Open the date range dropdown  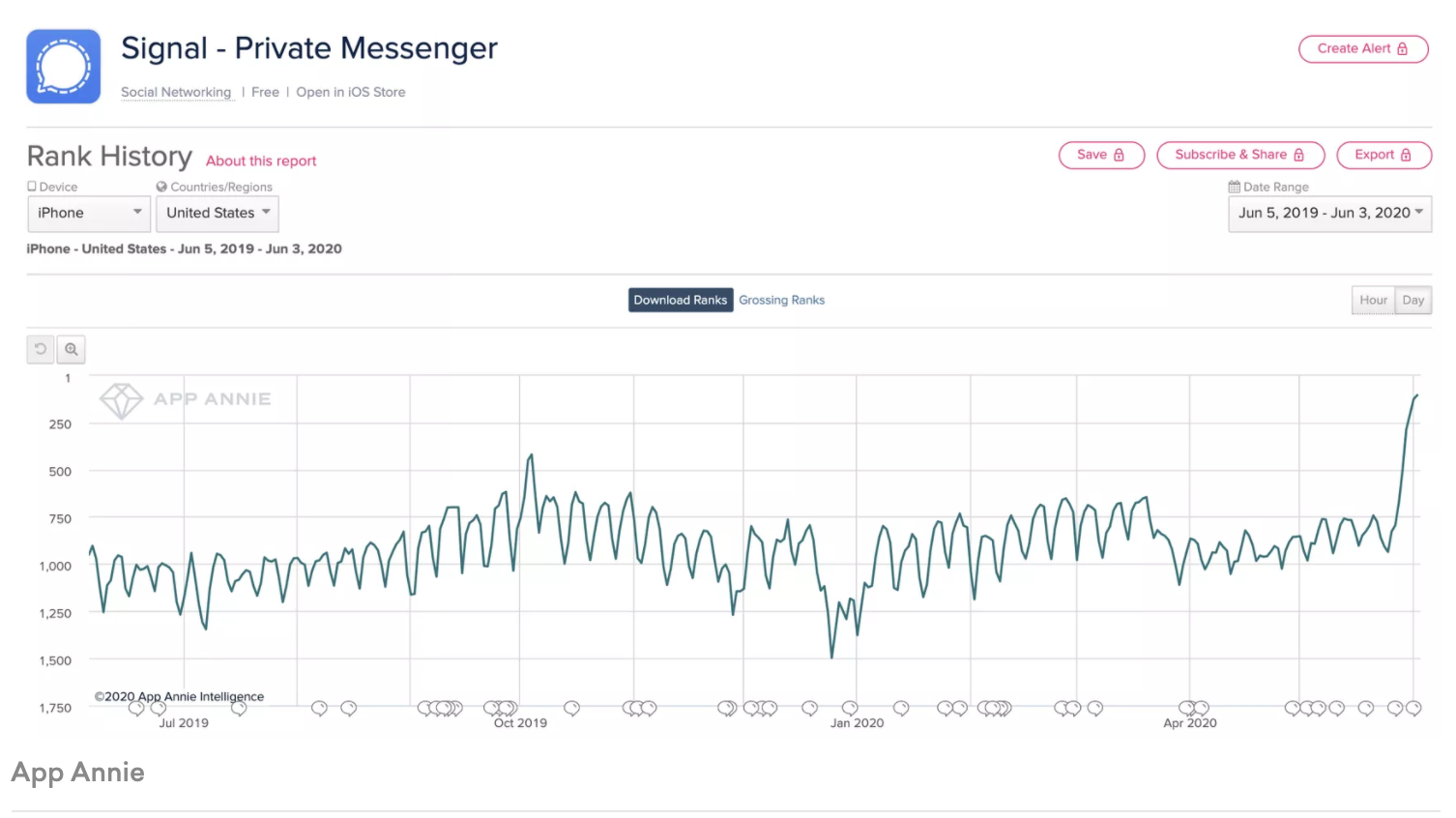point(1329,213)
